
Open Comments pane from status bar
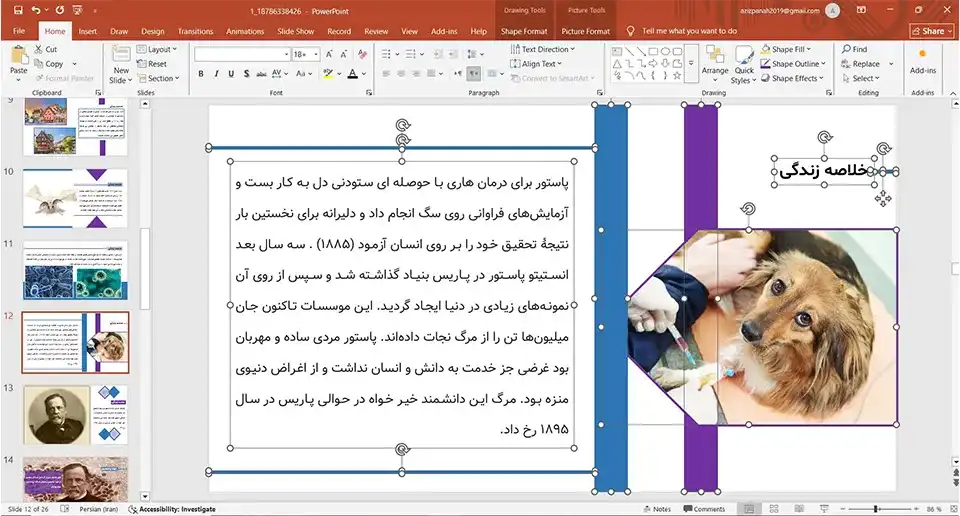pyautogui.click(x=704, y=509)
